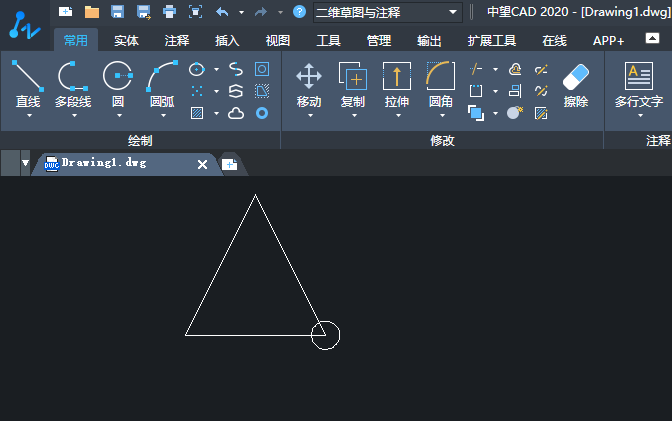
Task: Expand the 多段线 dropdown arrow
Action: (75, 115)
